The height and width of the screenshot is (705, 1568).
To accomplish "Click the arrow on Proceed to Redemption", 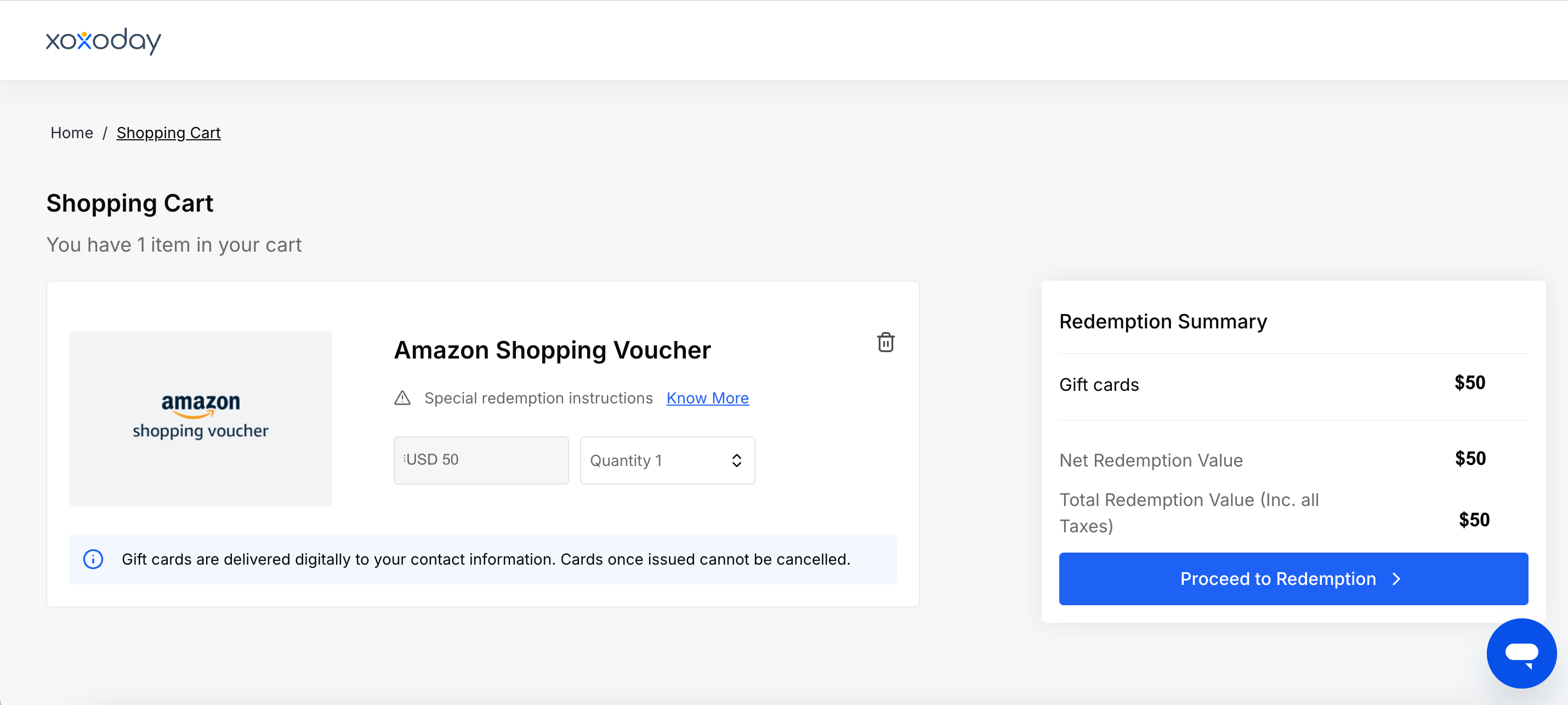I will pyautogui.click(x=1396, y=579).
